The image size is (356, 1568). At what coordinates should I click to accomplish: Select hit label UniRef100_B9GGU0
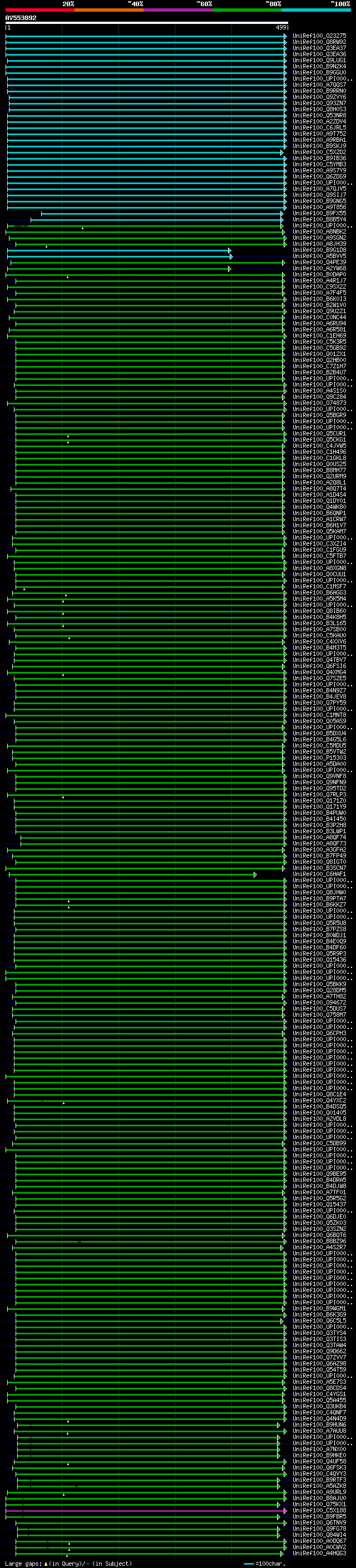(319, 72)
